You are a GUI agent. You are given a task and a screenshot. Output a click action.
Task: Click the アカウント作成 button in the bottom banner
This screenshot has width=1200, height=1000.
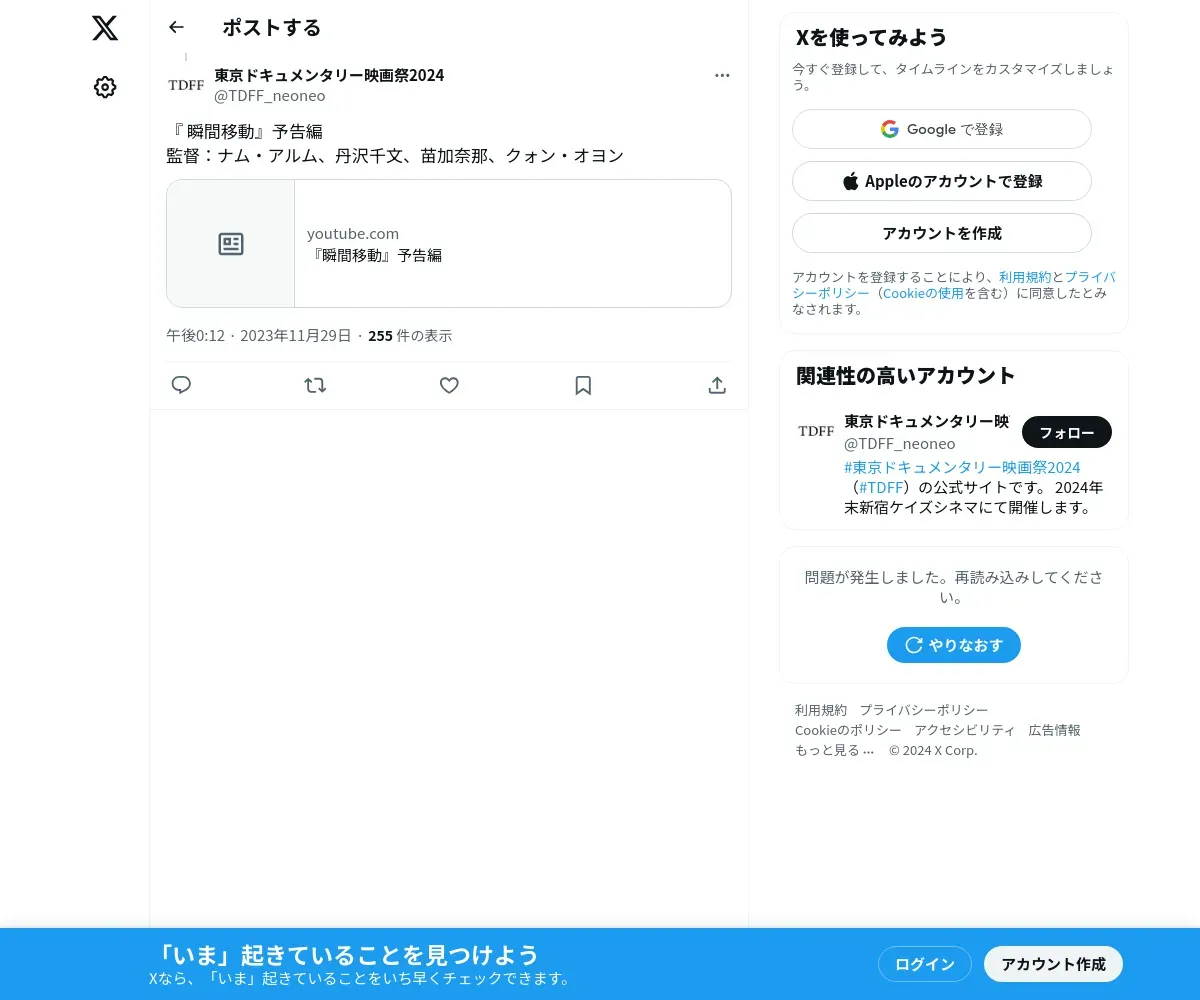(x=1054, y=964)
